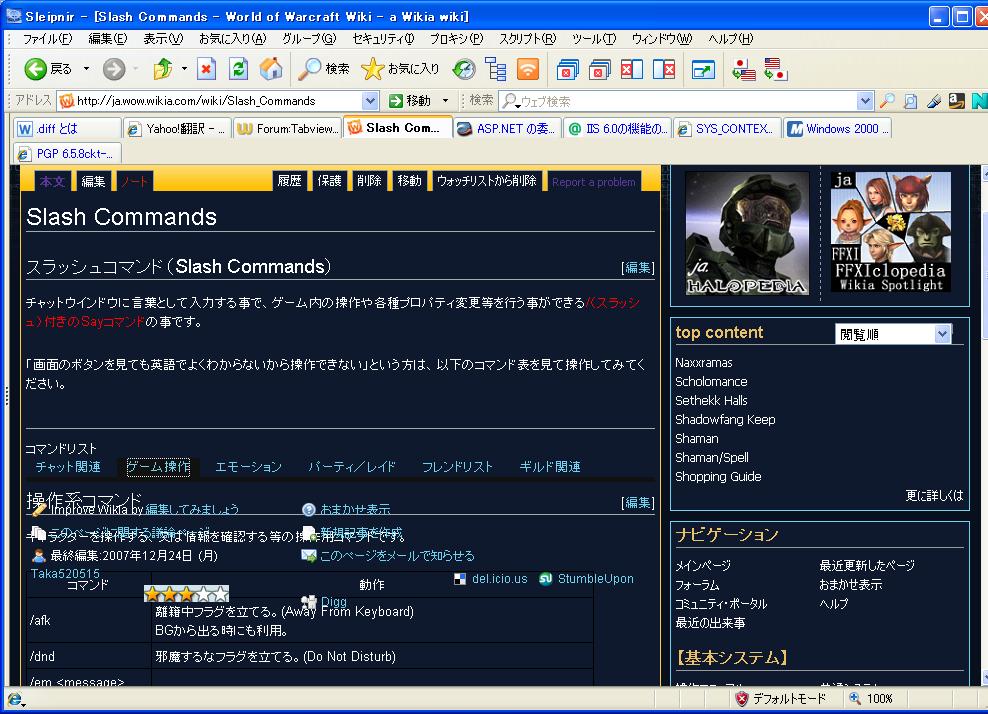
Task: Open the メインページ navigation link
Action: tap(703, 566)
